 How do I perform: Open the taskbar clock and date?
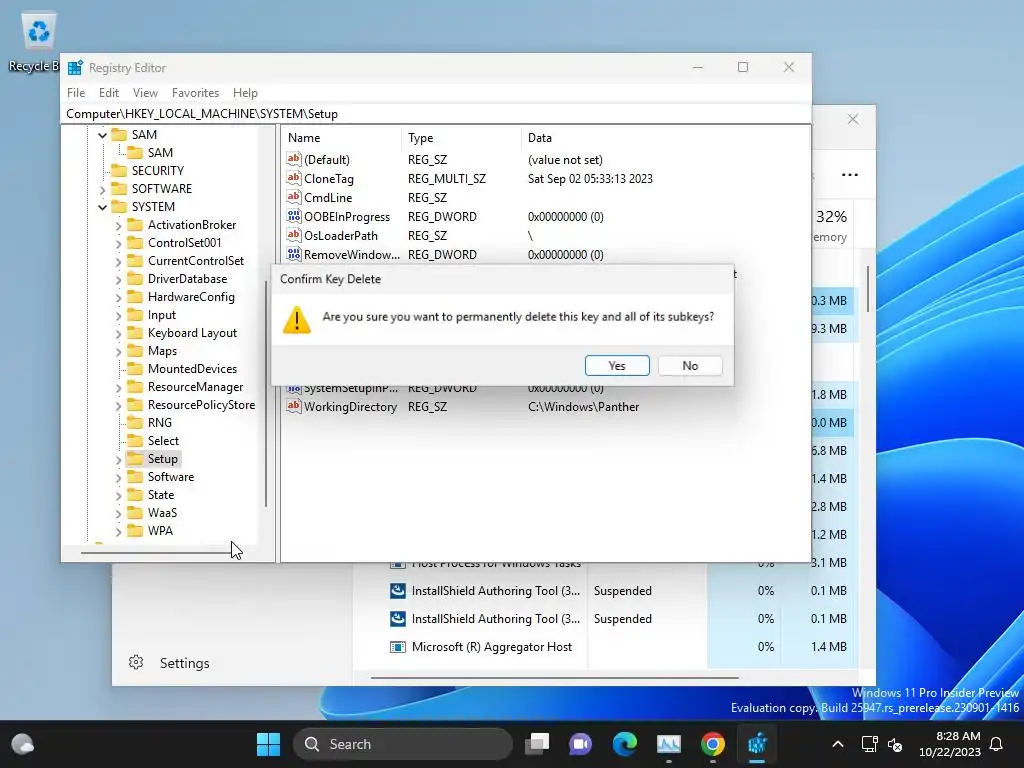pyautogui.click(x=950, y=744)
